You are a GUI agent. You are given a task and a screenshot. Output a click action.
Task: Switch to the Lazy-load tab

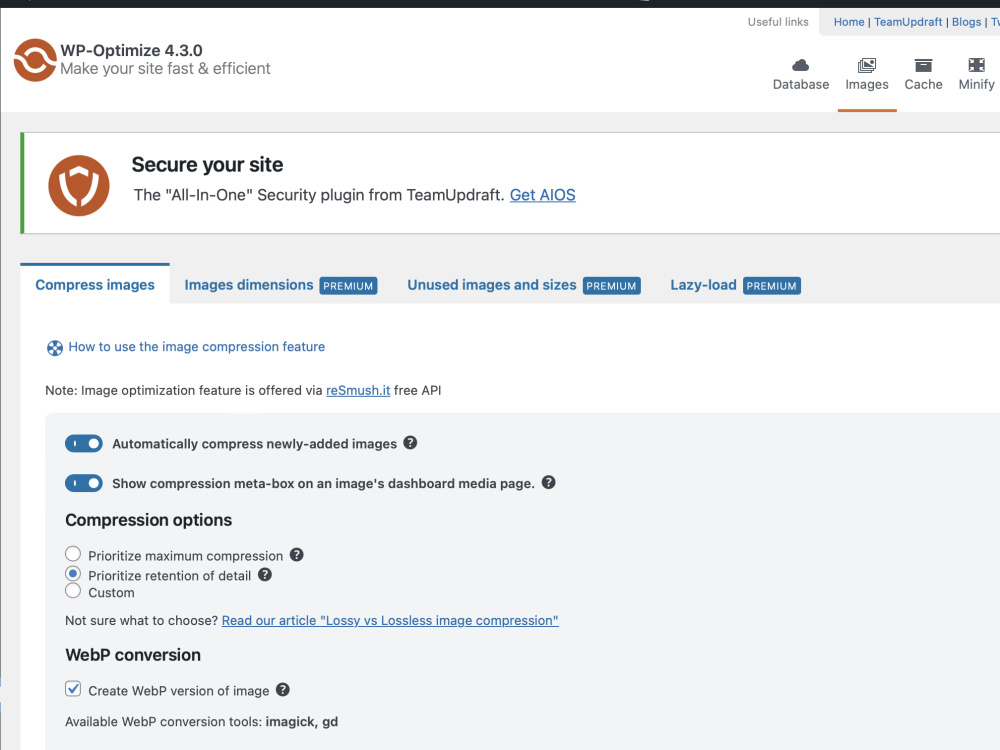click(735, 285)
